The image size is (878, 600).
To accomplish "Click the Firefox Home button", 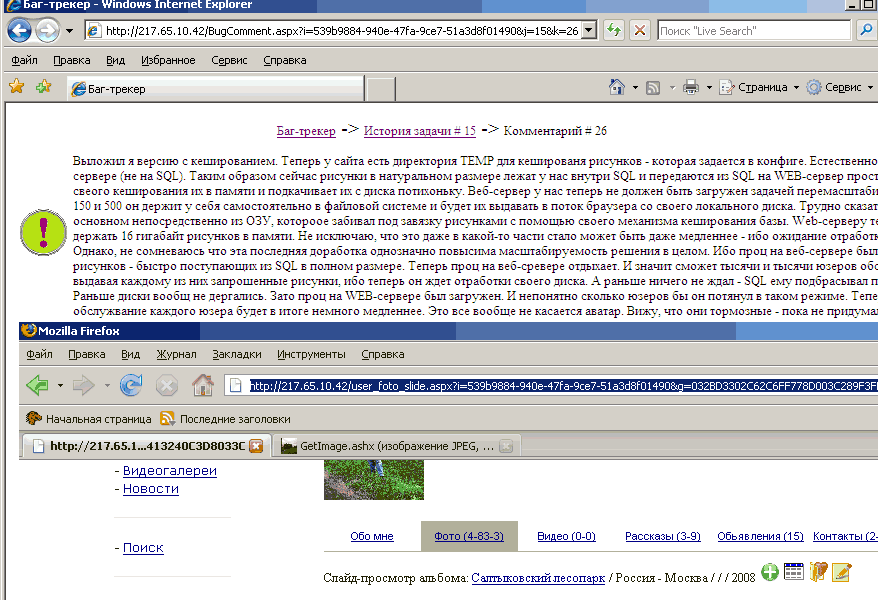I will pos(203,385).
